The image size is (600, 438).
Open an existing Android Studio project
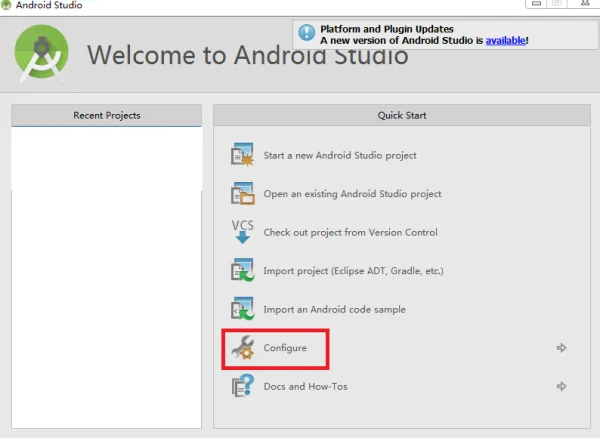point(352,194)
